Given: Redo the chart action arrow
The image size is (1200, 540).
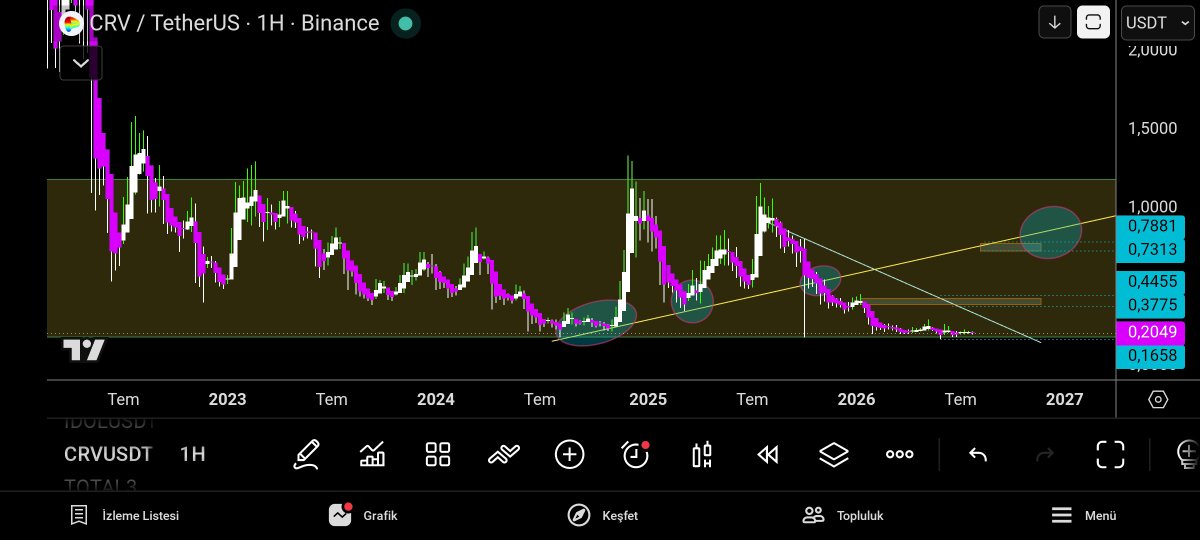Looking at the screenshot, I should point(1045,455).
